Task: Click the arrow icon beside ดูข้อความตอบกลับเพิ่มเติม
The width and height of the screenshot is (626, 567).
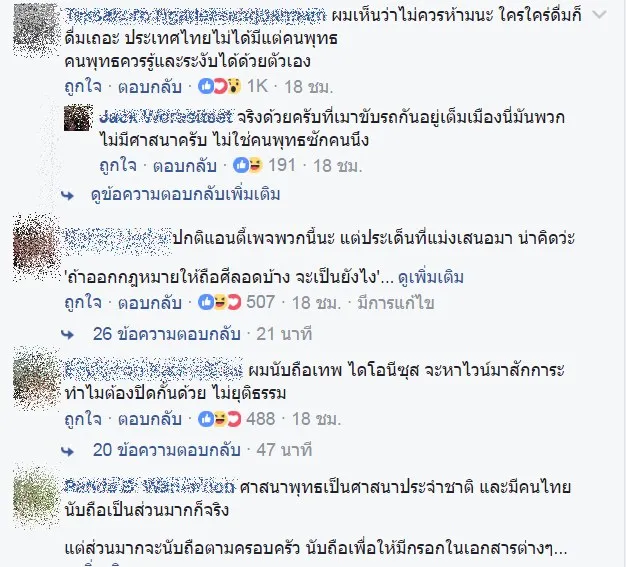Action: (67, 195)
